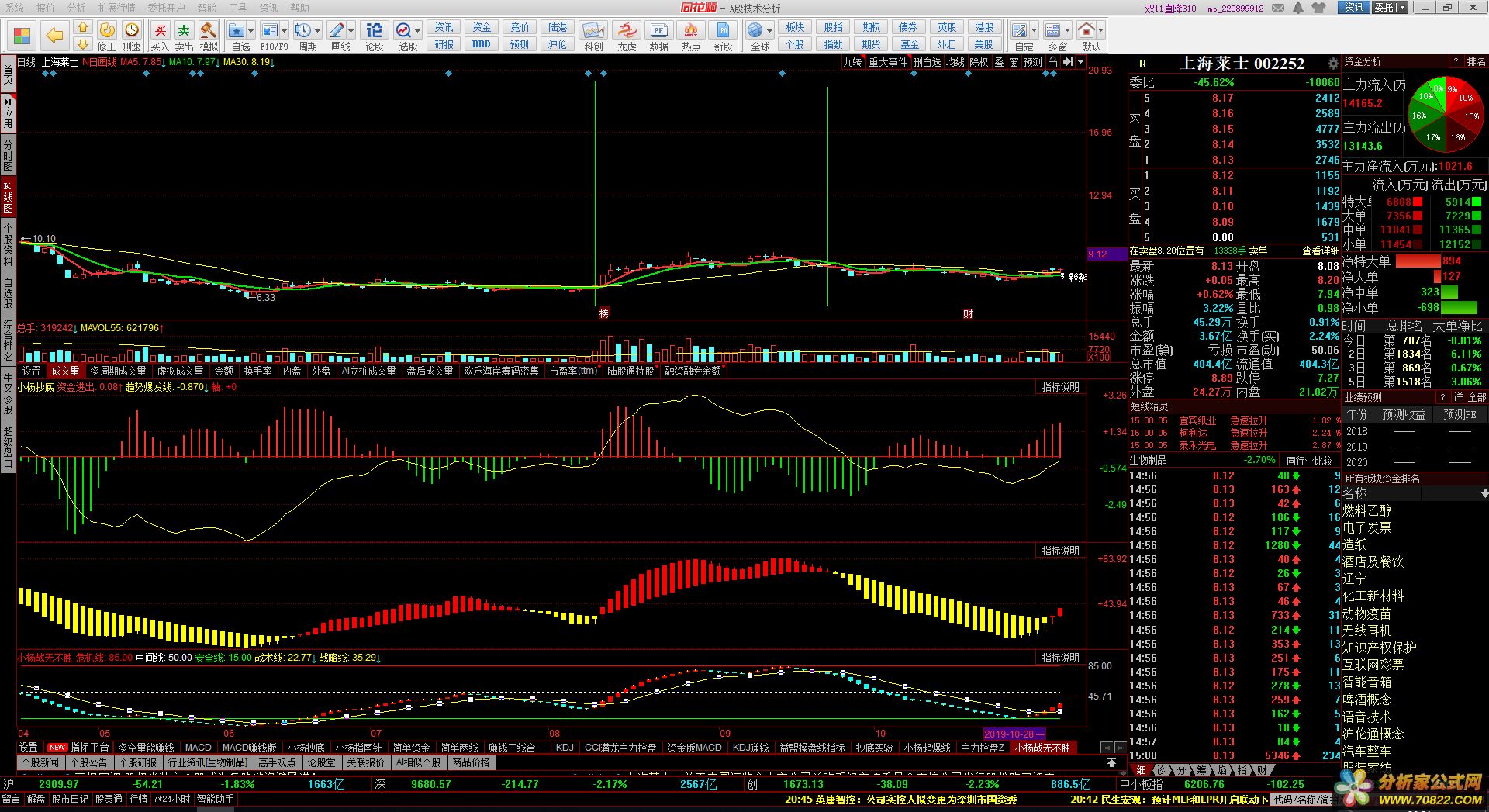Open the 龙虎 dragon-tiger icon

click(627, 30)
